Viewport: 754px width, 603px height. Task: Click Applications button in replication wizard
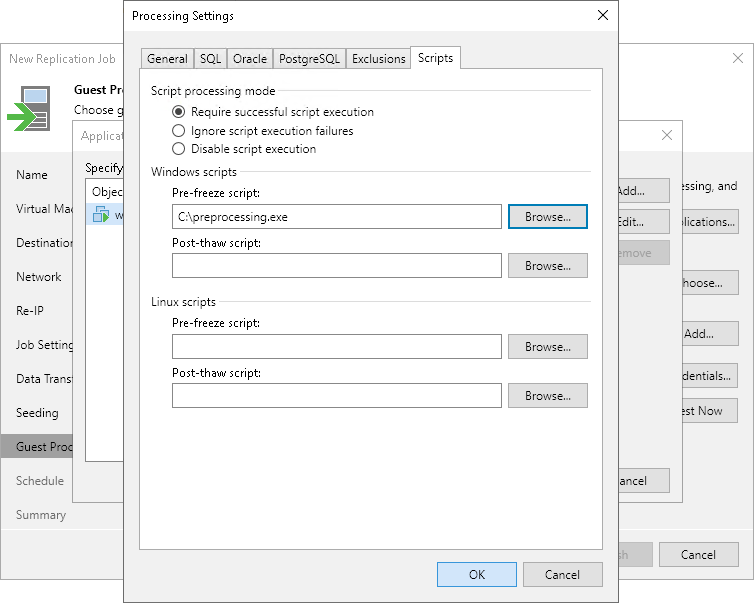710,222
